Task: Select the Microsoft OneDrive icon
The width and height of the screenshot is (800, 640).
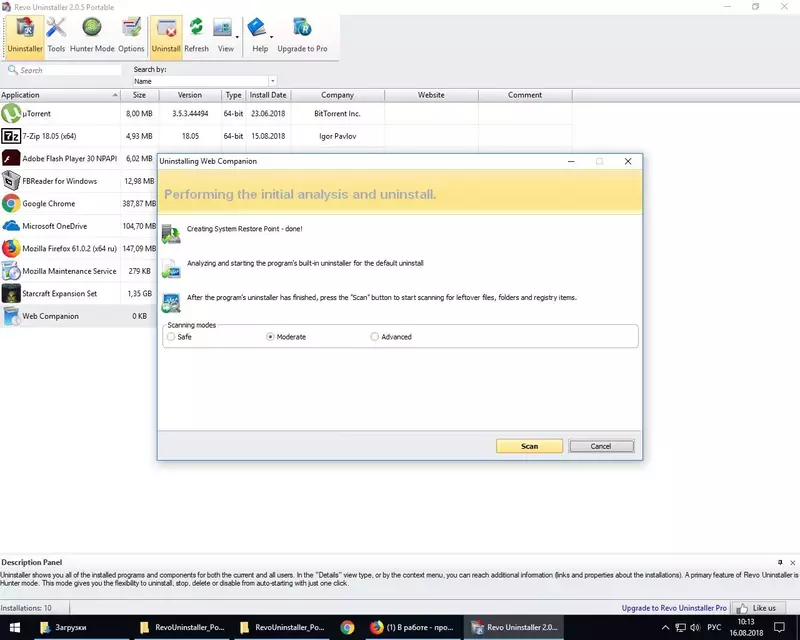Action: 11,226
